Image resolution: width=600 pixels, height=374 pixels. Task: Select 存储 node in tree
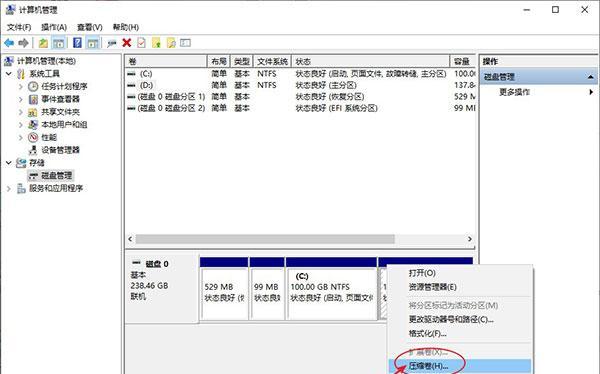pos(37,163)
